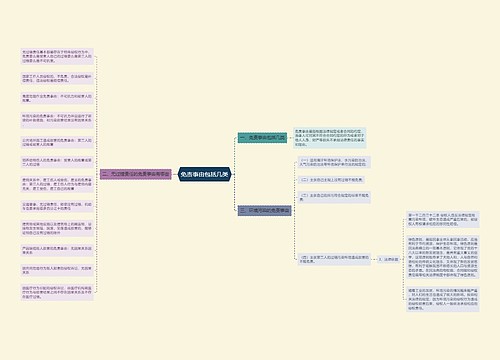Select the small node labeled 1. 法律依据
This screenshot has width=500, height=360.
pyautogui.click(x=388, y=259)
